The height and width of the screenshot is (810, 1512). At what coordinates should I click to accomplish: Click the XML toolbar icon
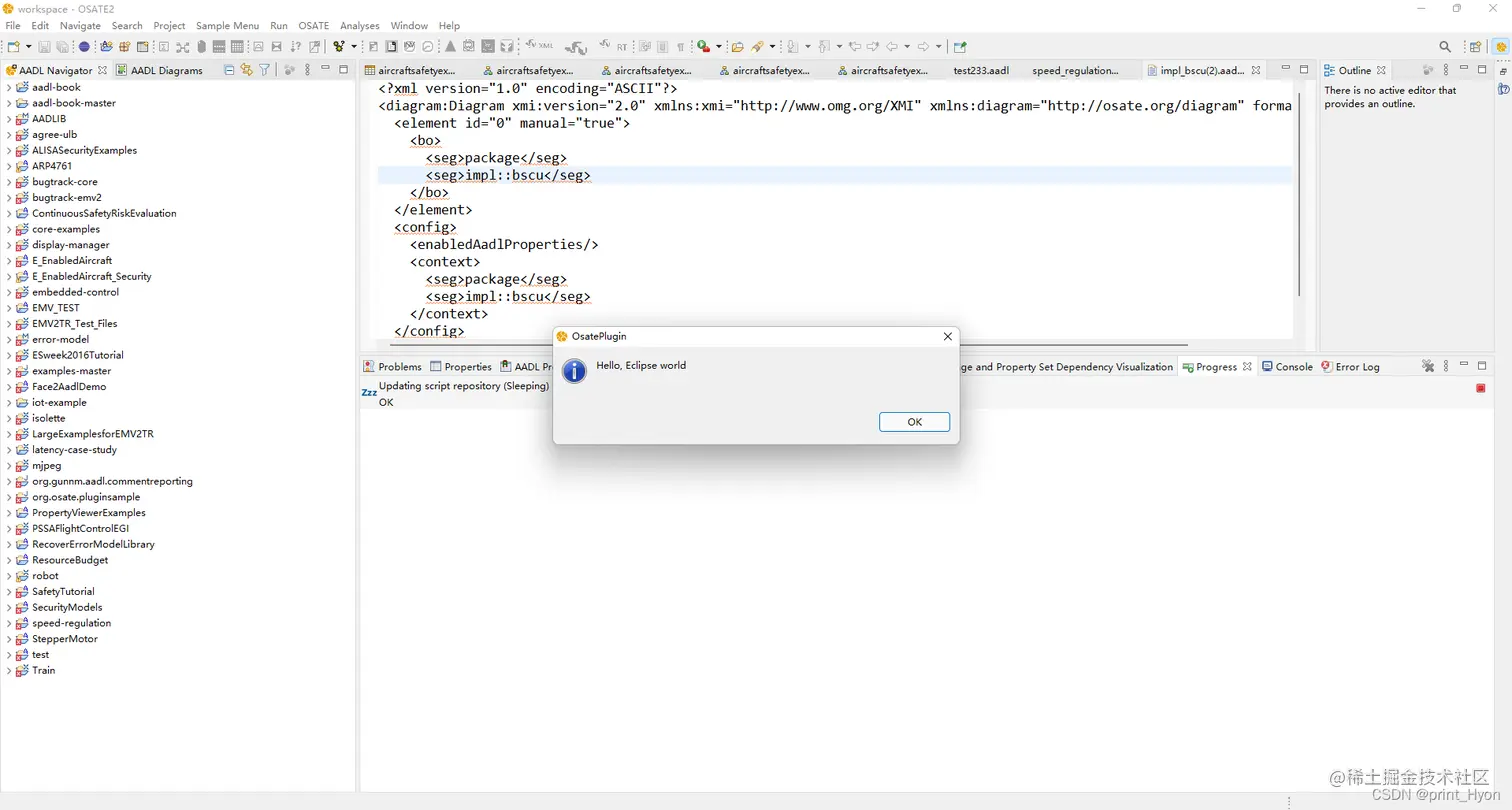click(538, 46)
